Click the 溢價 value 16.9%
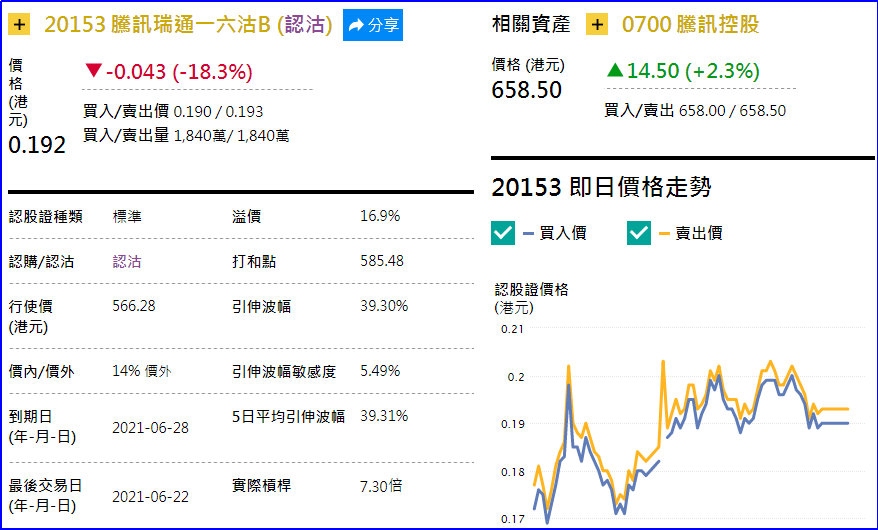 tap(380, 216)
